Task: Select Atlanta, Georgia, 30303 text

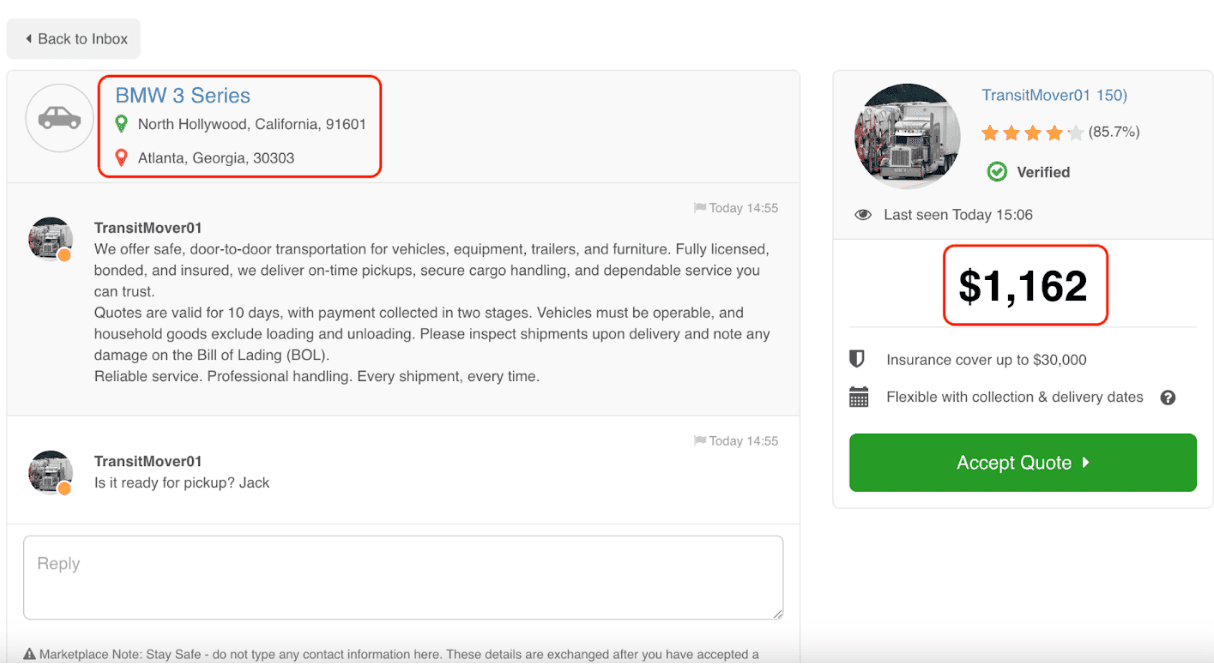Action: coord(216,158)
